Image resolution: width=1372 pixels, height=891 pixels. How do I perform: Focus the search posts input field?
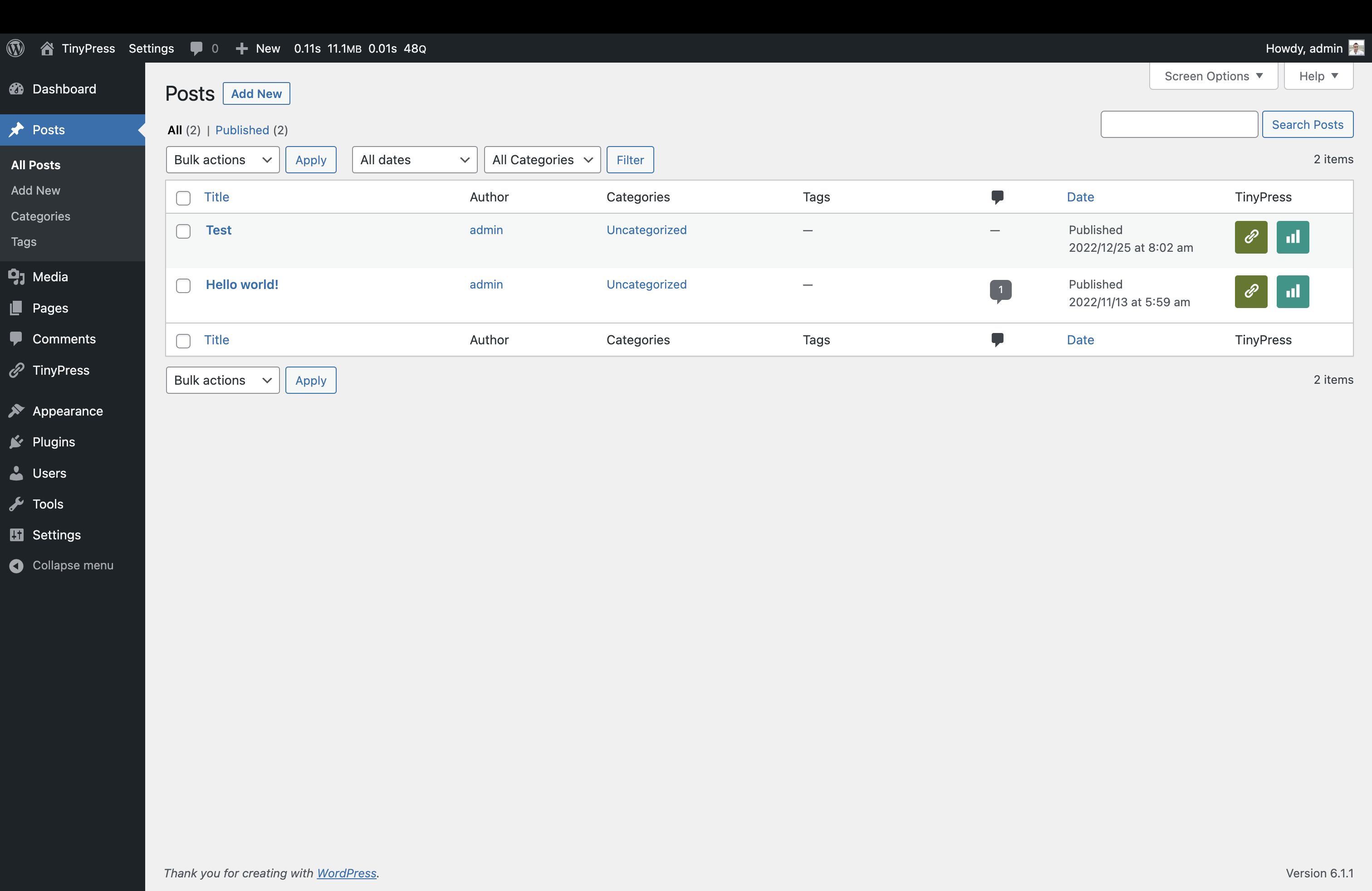(x=1179, y=124)
